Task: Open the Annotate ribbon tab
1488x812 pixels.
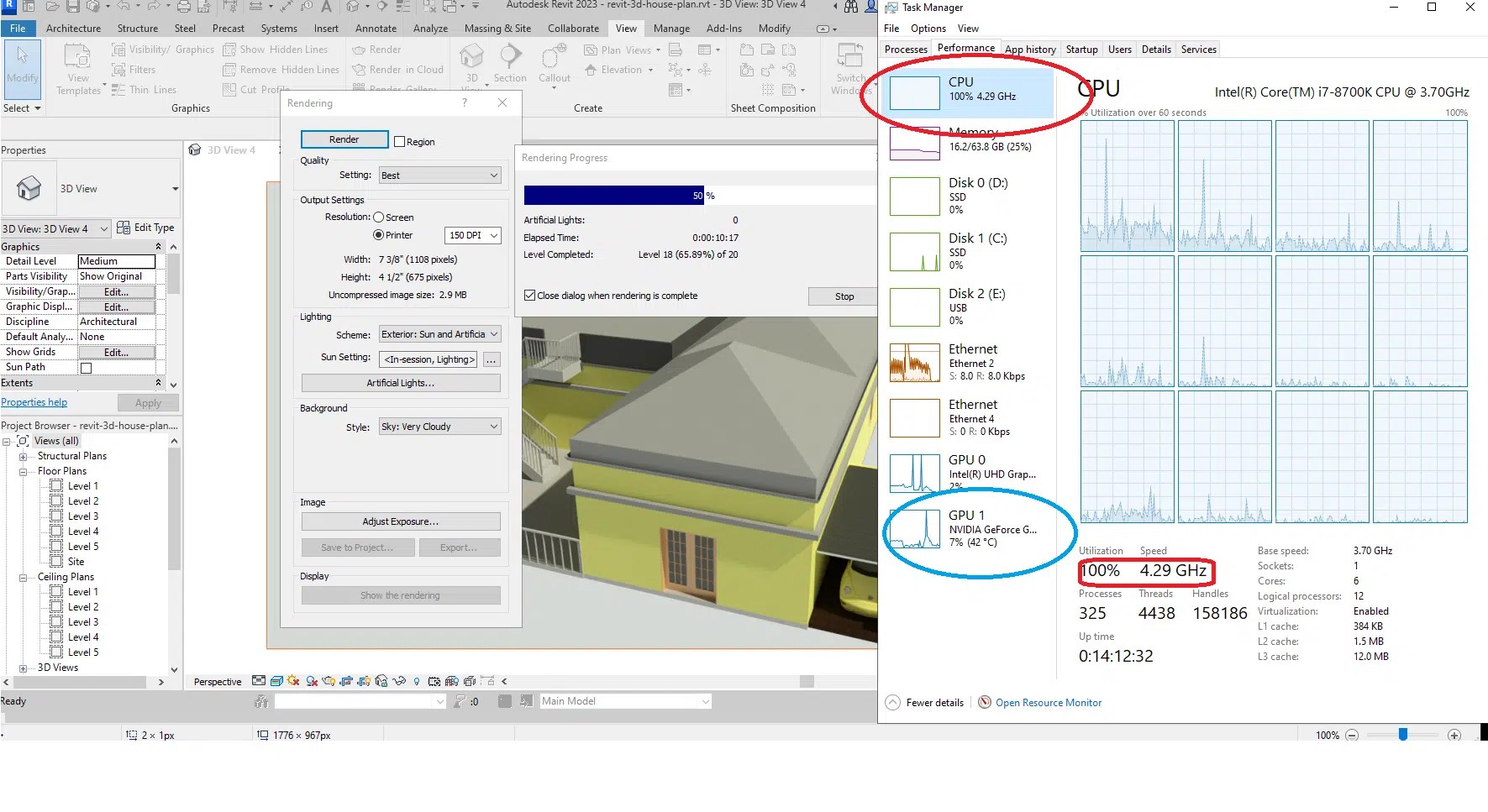Action: point(376,28)
